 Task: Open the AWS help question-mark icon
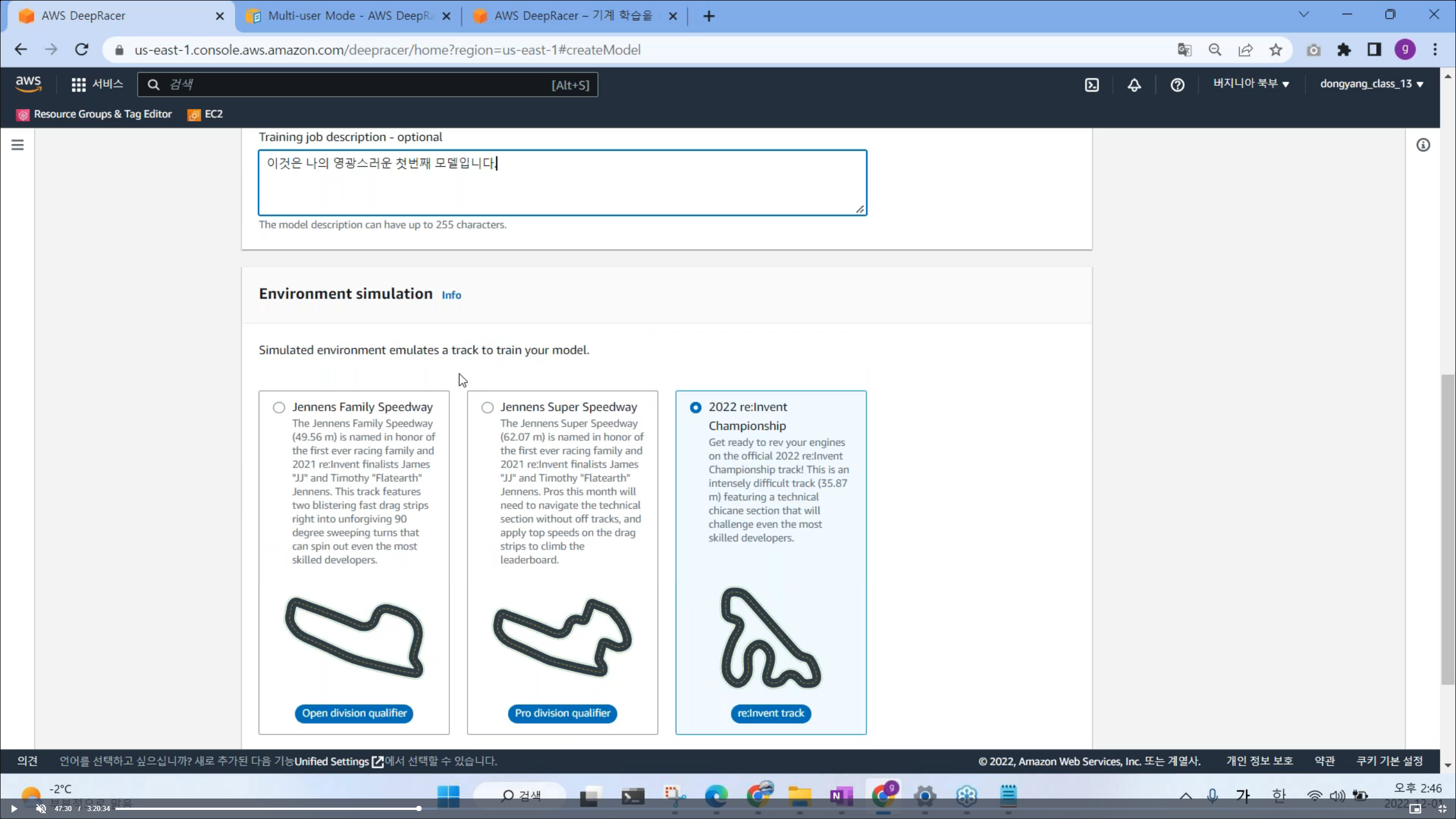[1177, 85]
